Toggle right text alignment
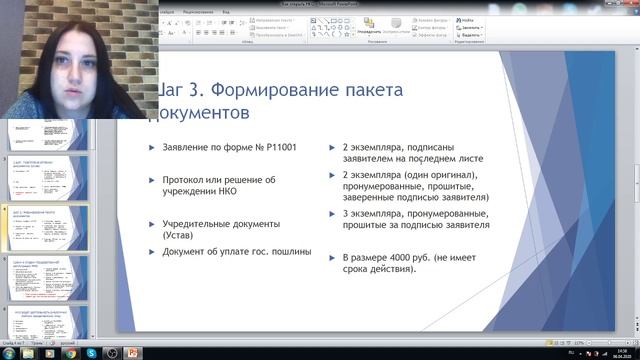Viewport: 640px width, 360px height. pyautogui.click(x=214, y=33)
